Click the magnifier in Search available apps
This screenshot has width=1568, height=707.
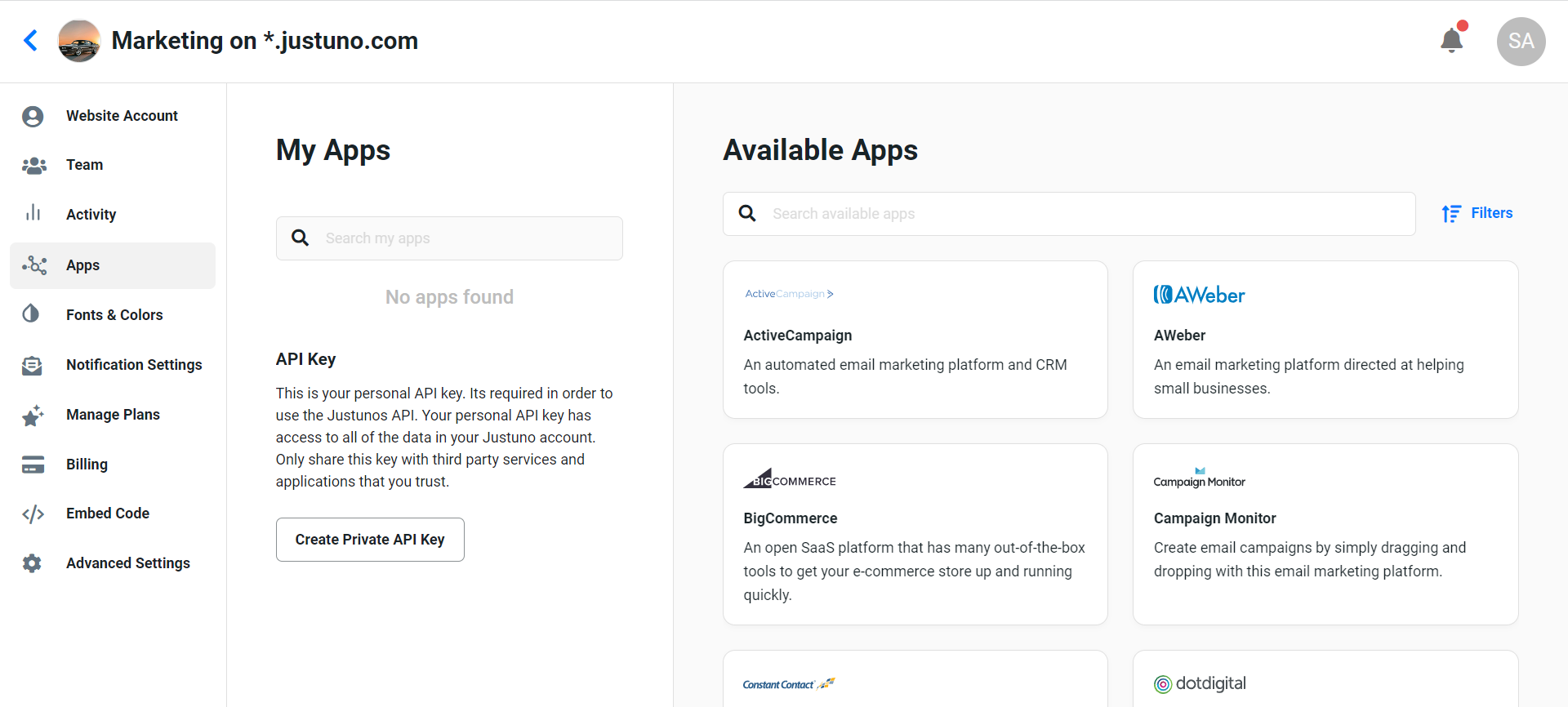click(746, 213)
